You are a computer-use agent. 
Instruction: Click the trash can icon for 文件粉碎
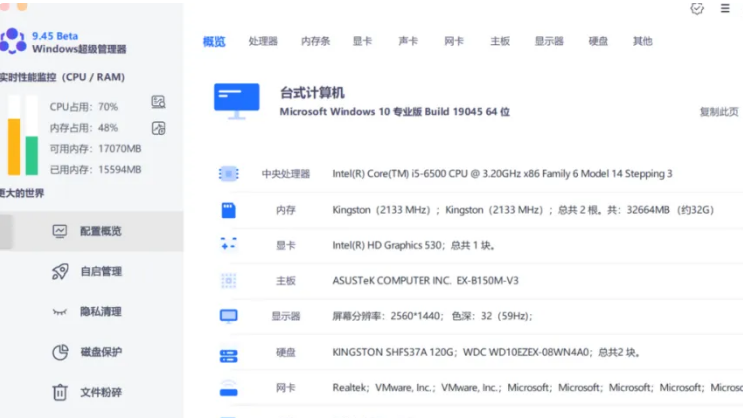[60, 392]
